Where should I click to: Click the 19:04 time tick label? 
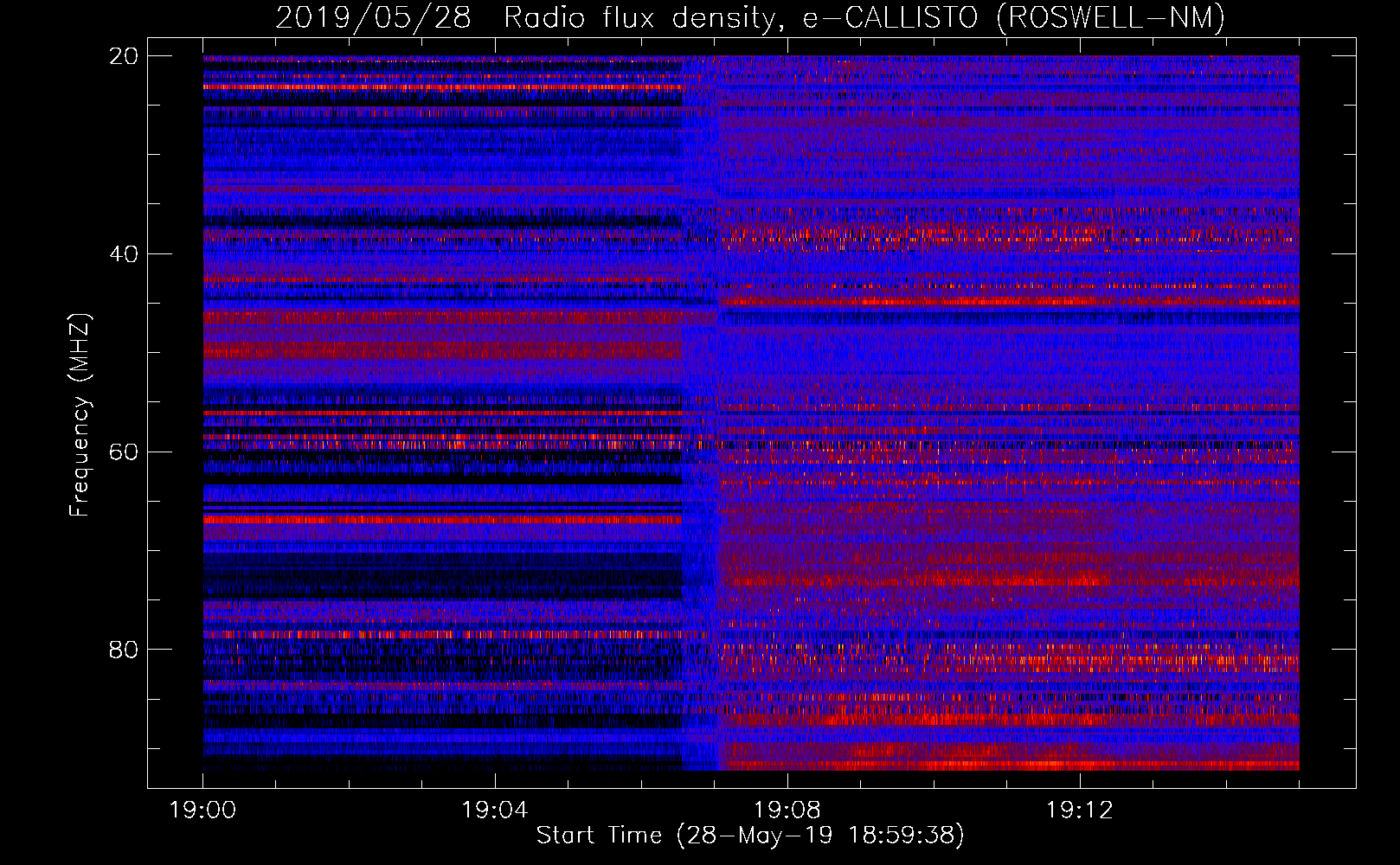[495, 811]
